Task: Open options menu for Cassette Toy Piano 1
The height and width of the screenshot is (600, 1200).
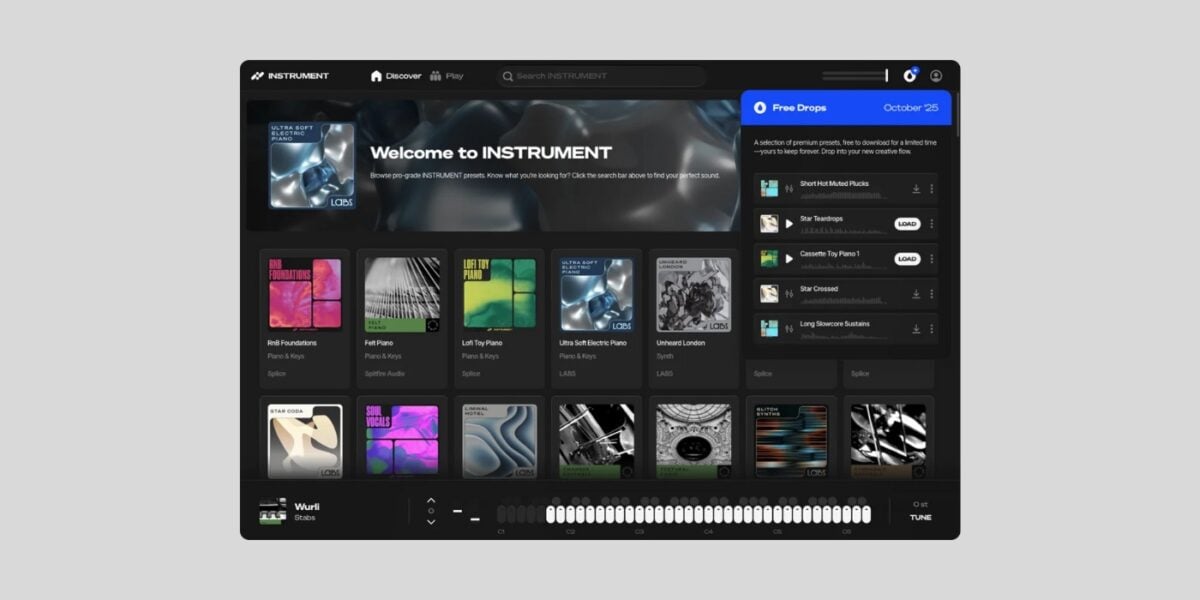Action: [931, 258]
